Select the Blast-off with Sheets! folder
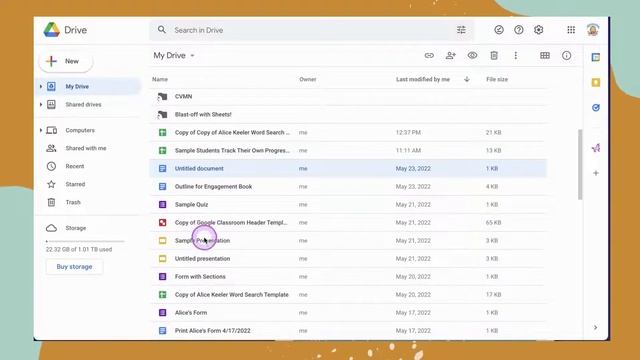This screenshot has height=360, width=640. 348,115
